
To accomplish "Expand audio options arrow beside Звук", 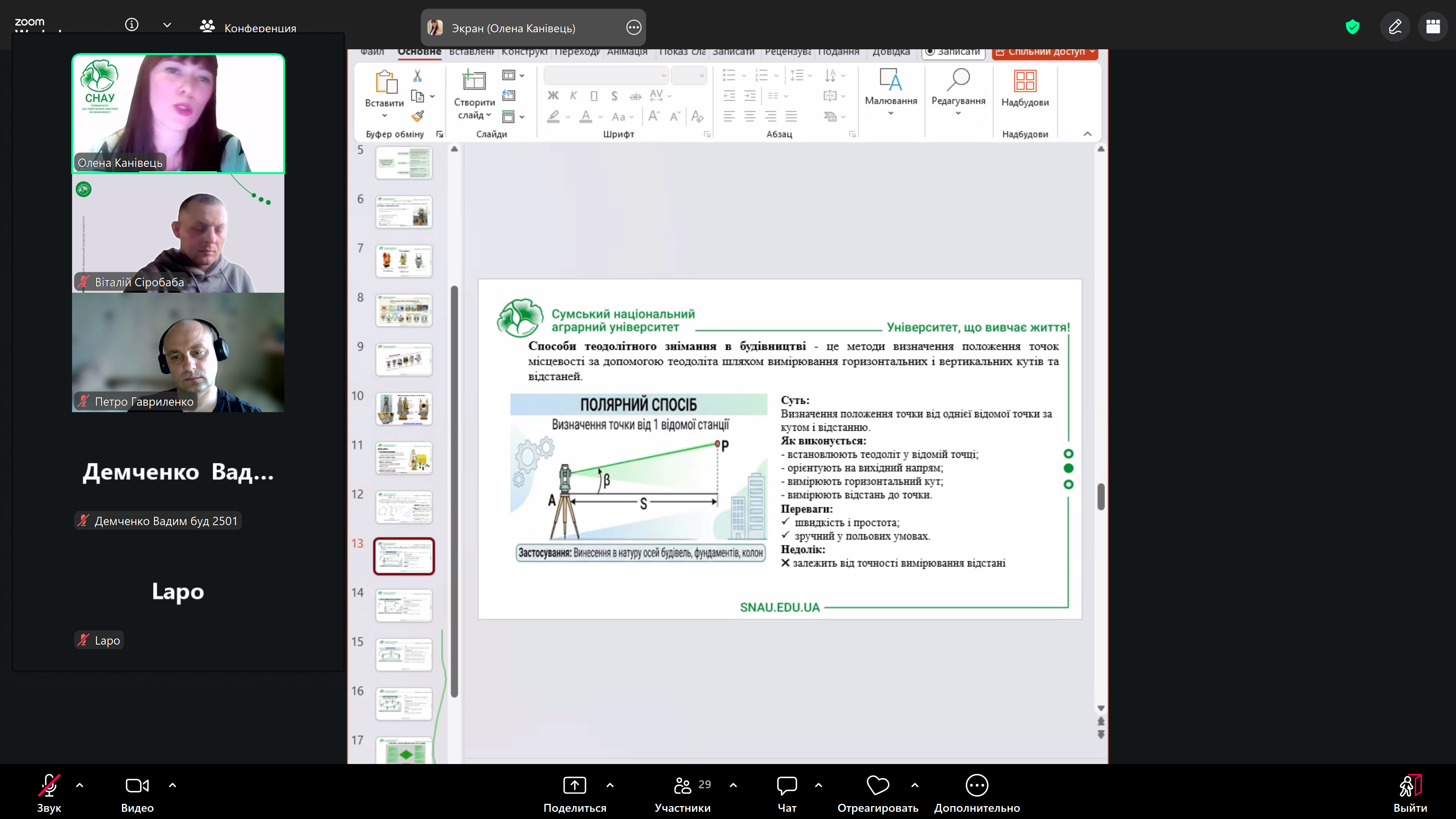I will (x=80, y=785).
